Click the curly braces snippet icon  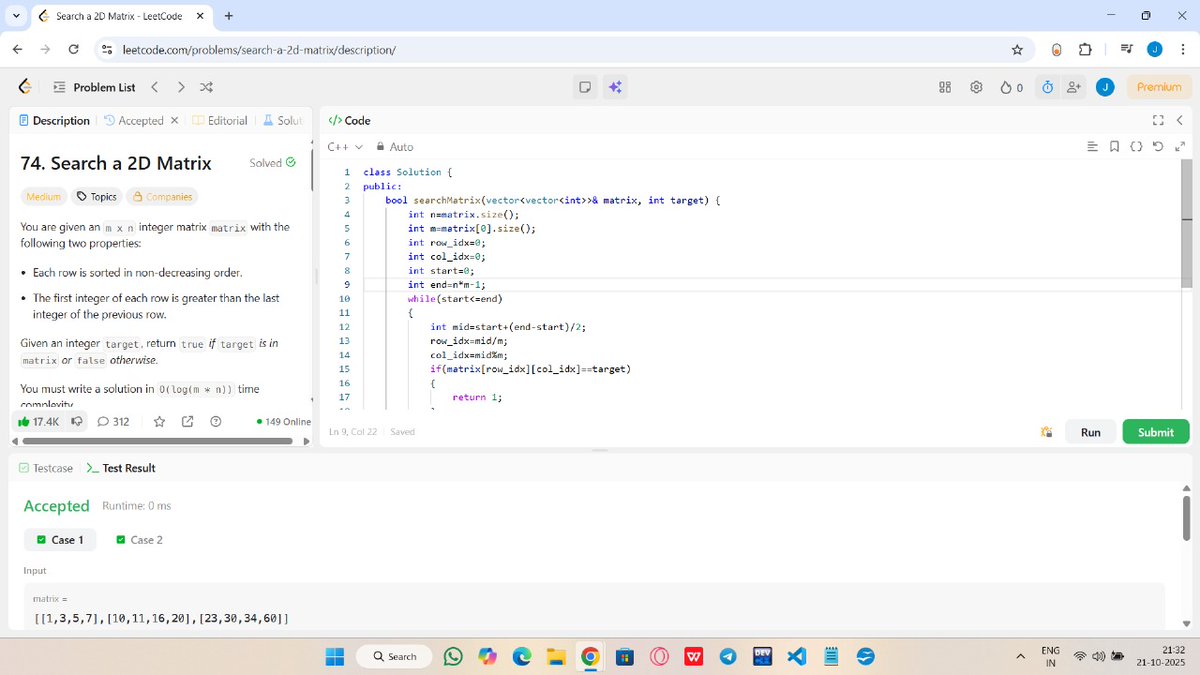(x=1136, y=147)
